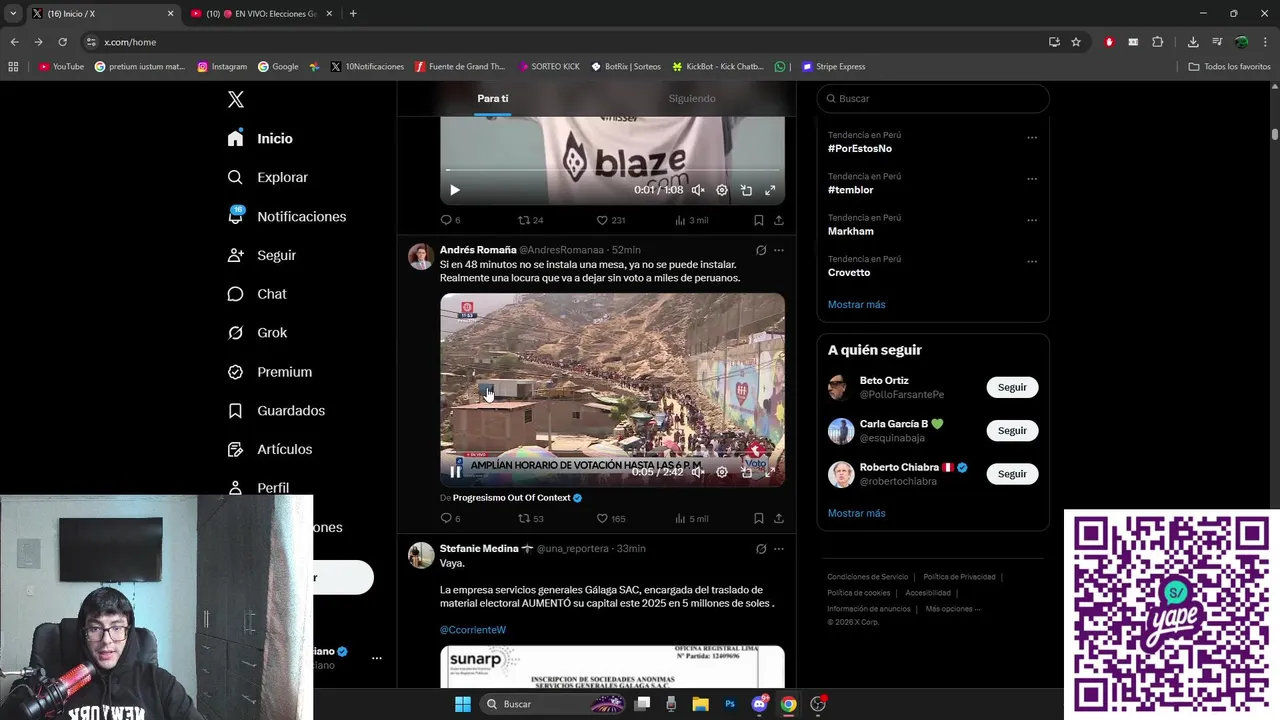
Task: Reload the page in Chrome
Action: click(x=62, y=42)
